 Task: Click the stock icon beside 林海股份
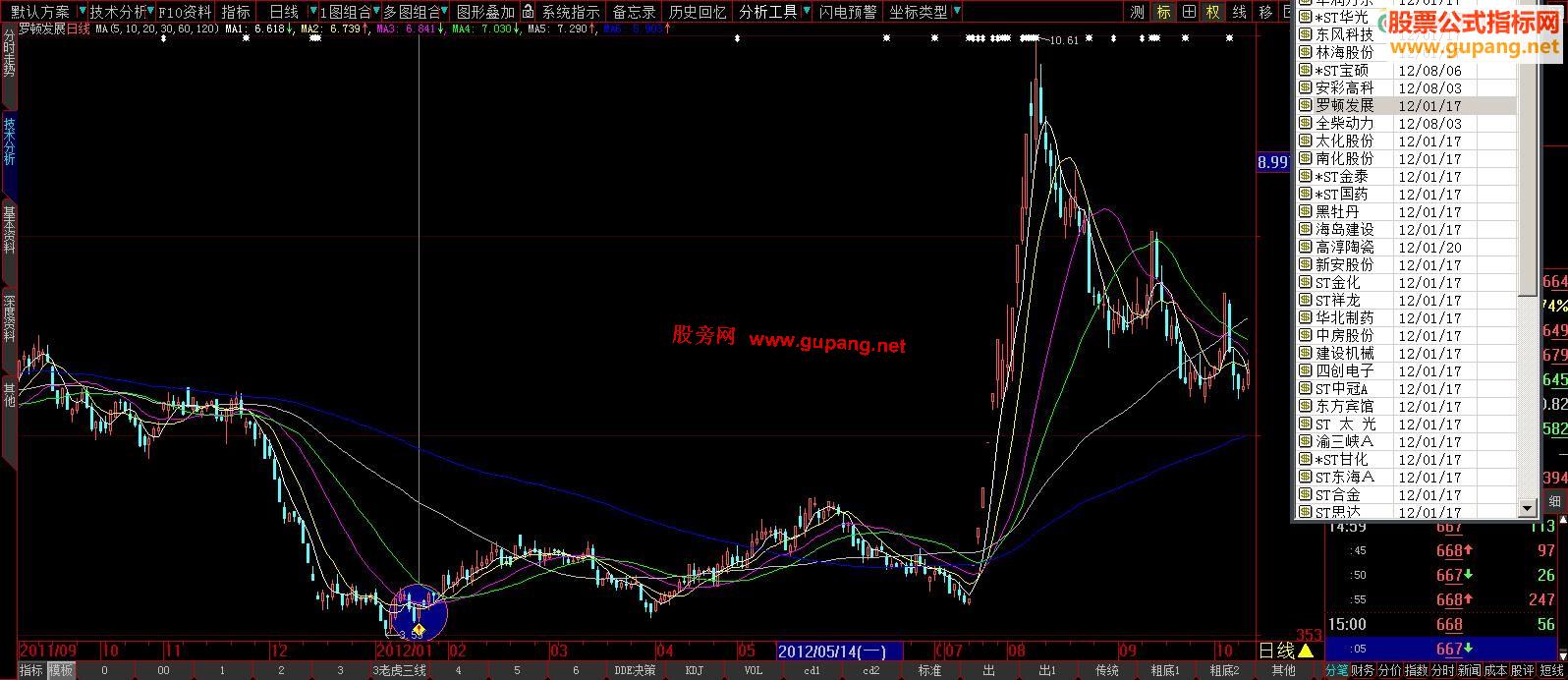(x=1305, y=52)
